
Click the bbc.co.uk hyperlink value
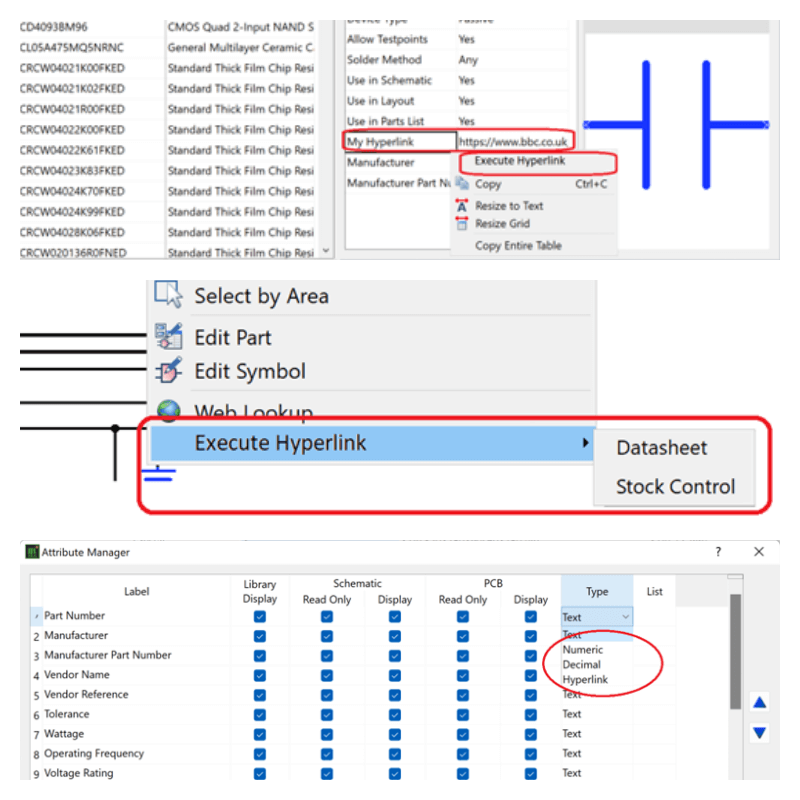(x=514, y=143)
